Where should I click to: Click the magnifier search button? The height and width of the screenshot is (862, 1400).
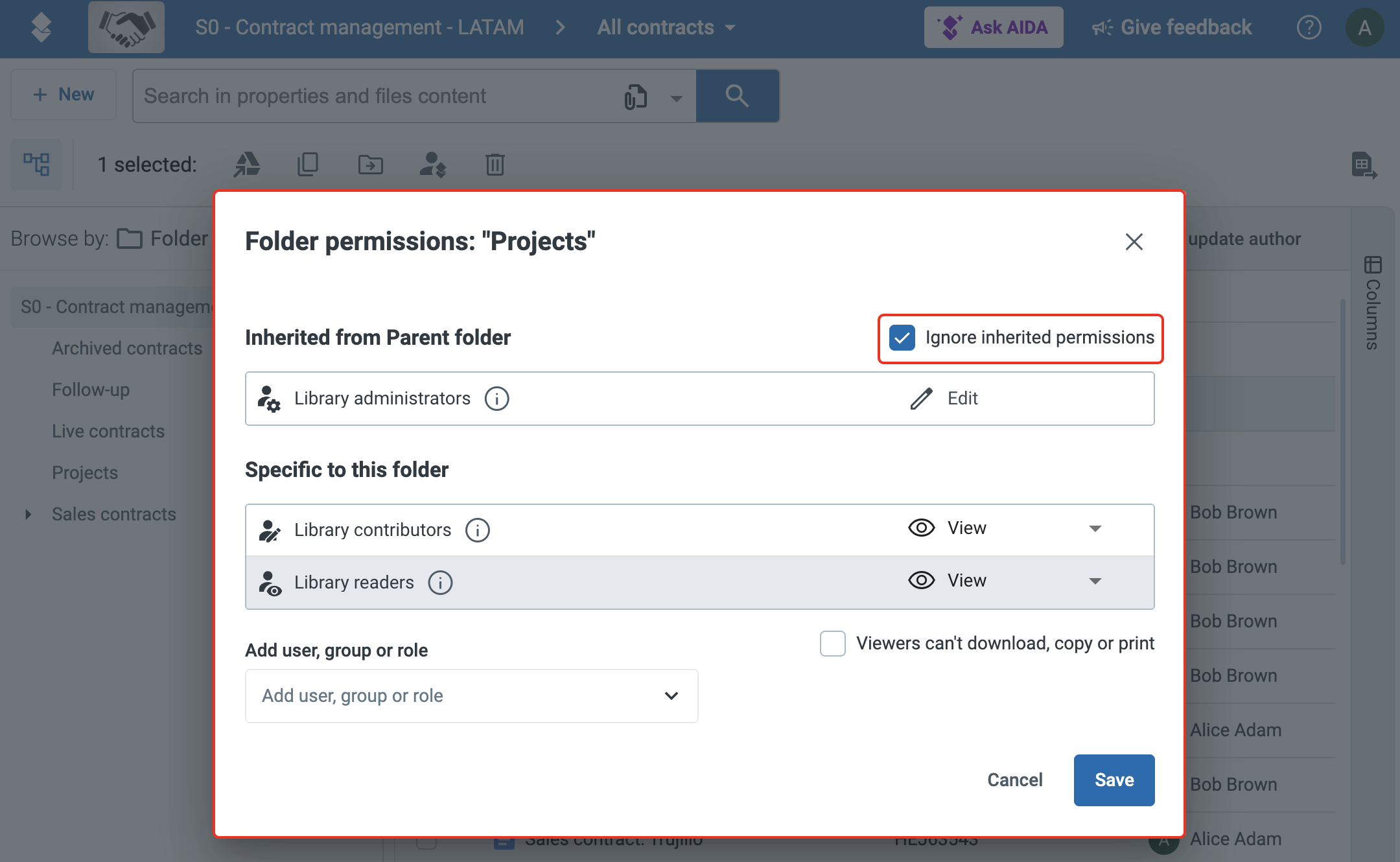pyautogui.click(x=738, y=96)
